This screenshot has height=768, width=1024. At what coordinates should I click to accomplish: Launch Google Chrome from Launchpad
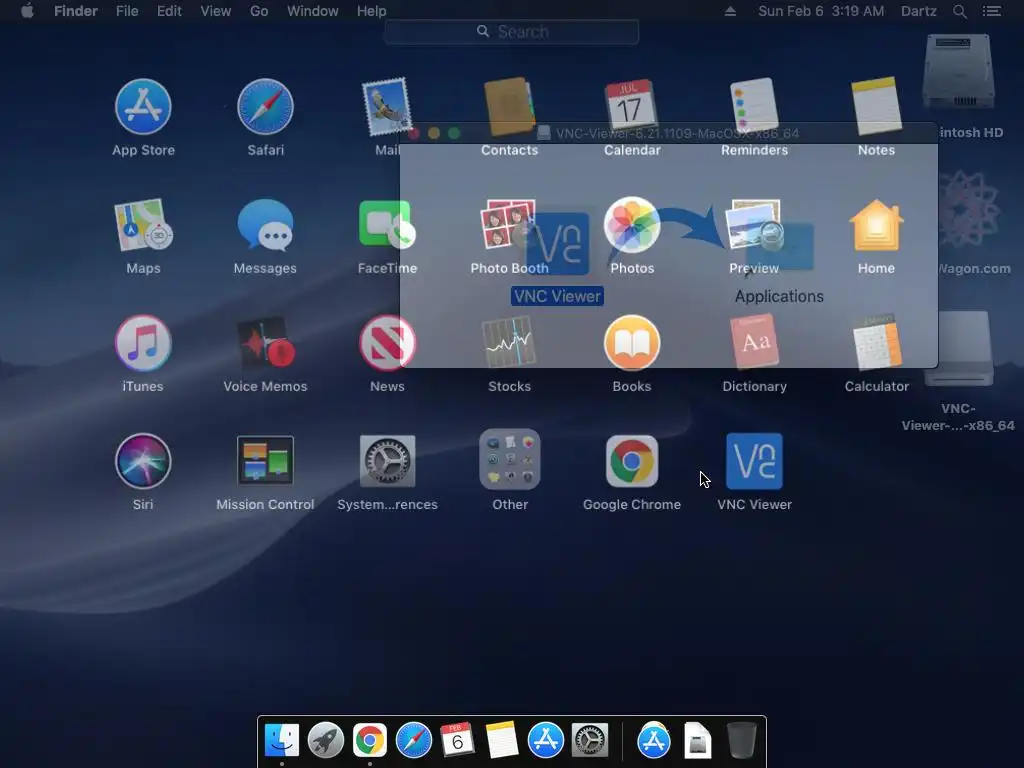pyautogui.click(x=632, y=461)
